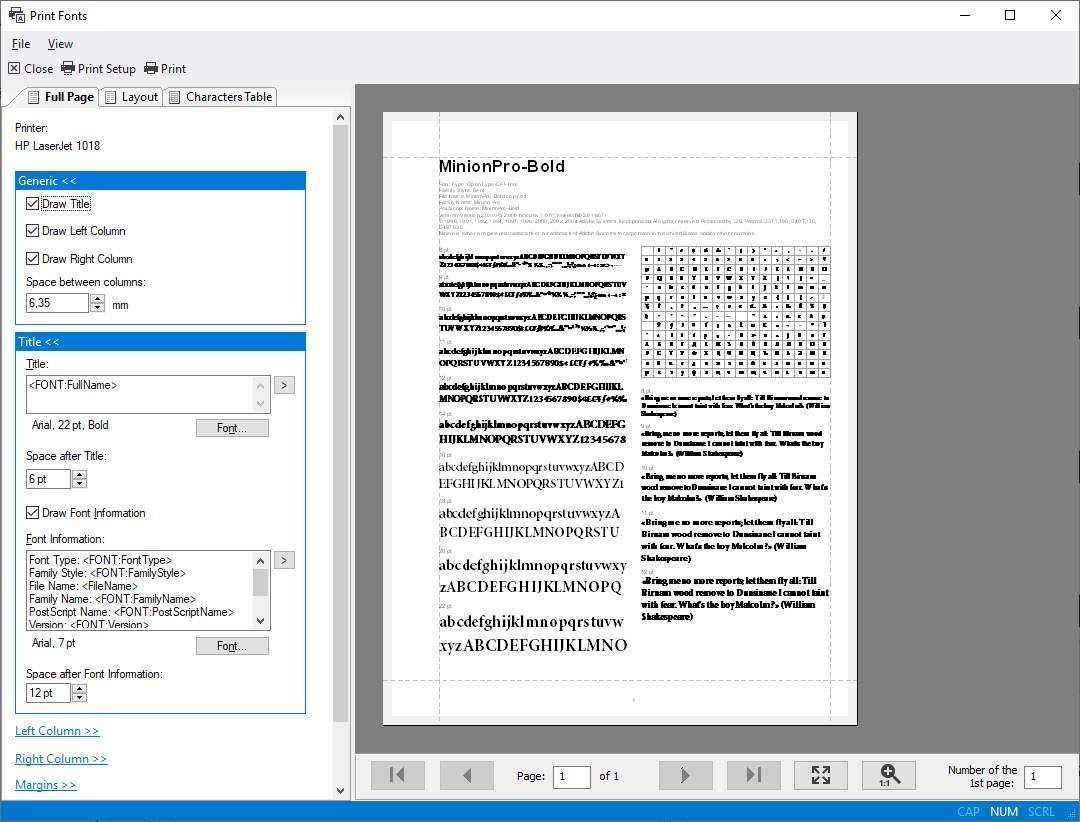Uncheck Draw Right Column
The width and height of the screenshot is (1080, 822).
32,258
